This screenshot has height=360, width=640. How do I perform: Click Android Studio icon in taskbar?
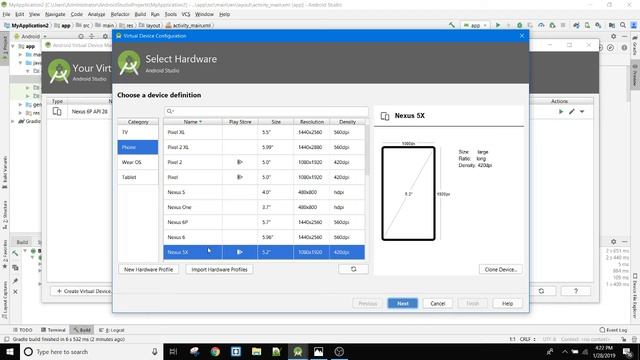(298, 351)
